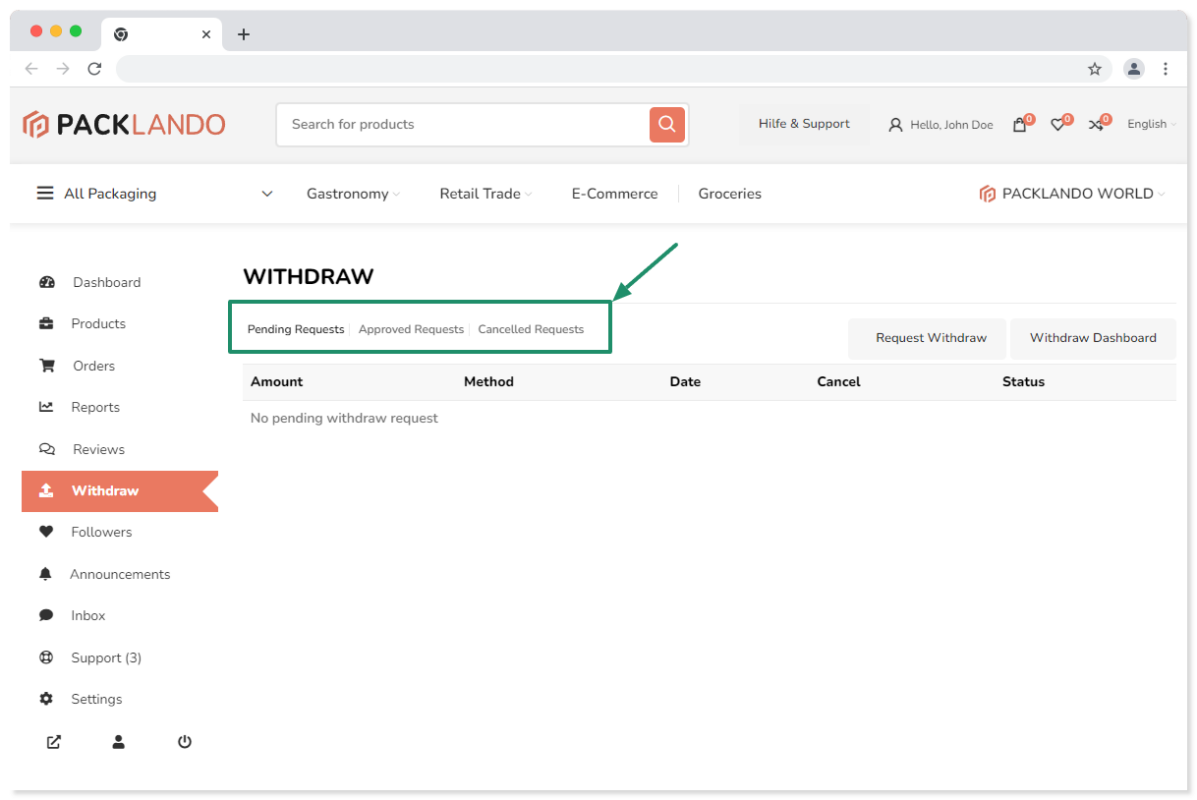The width and height of the screenshot is (1197, 800).
Task: Open the Settings sidebar link
Action: point(96,699)
